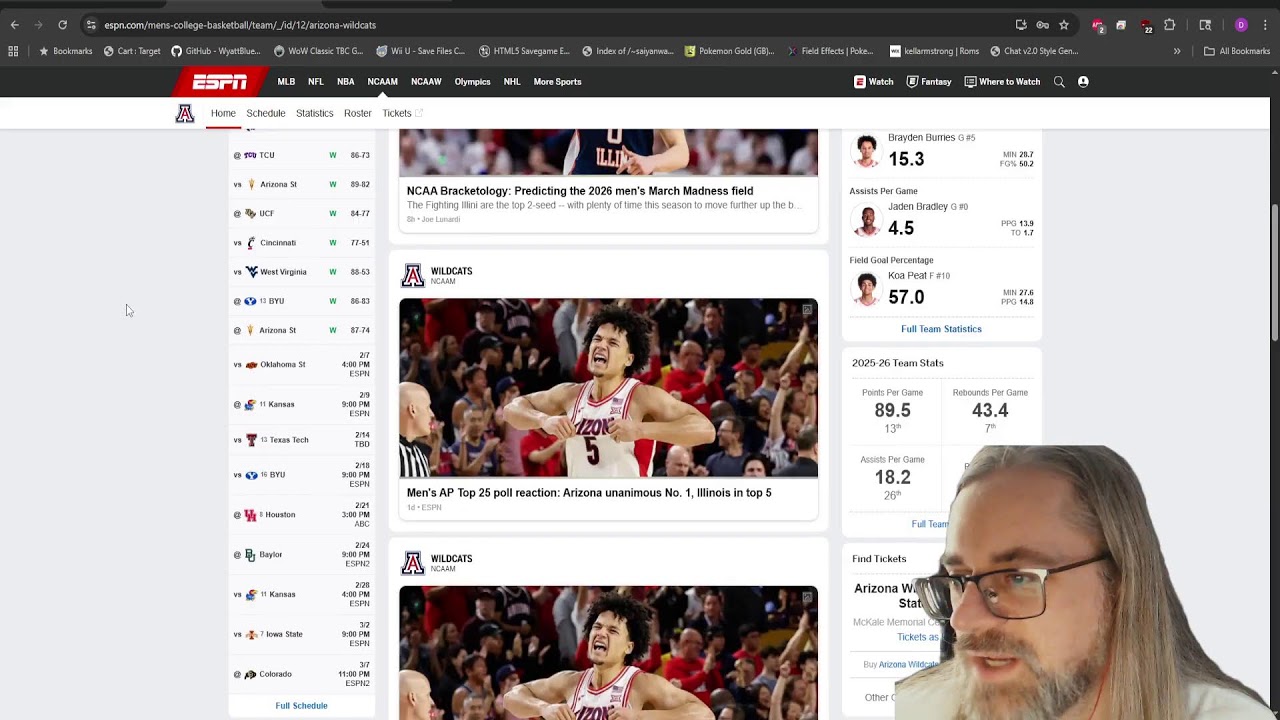
Task: Click Arizona Wildcats logo beside Home
Action: point(185,113)
